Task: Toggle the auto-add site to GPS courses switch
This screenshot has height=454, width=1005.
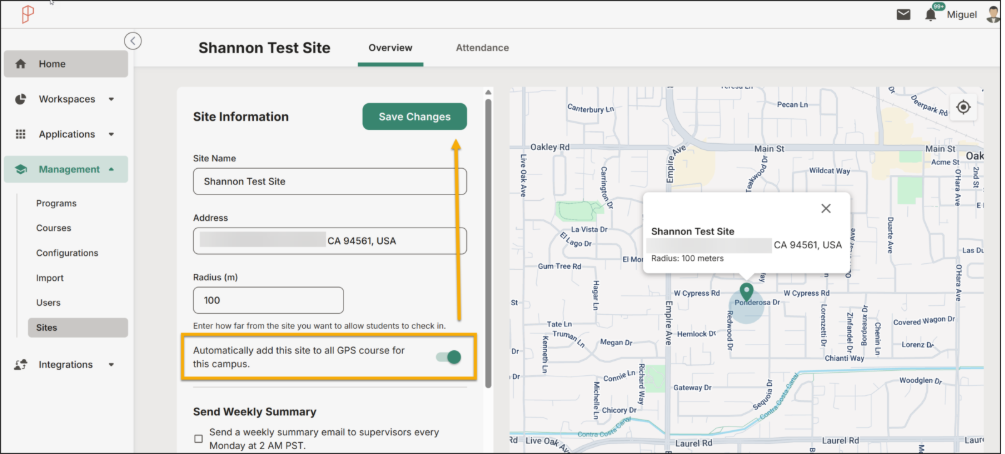Action: [449, 357]
